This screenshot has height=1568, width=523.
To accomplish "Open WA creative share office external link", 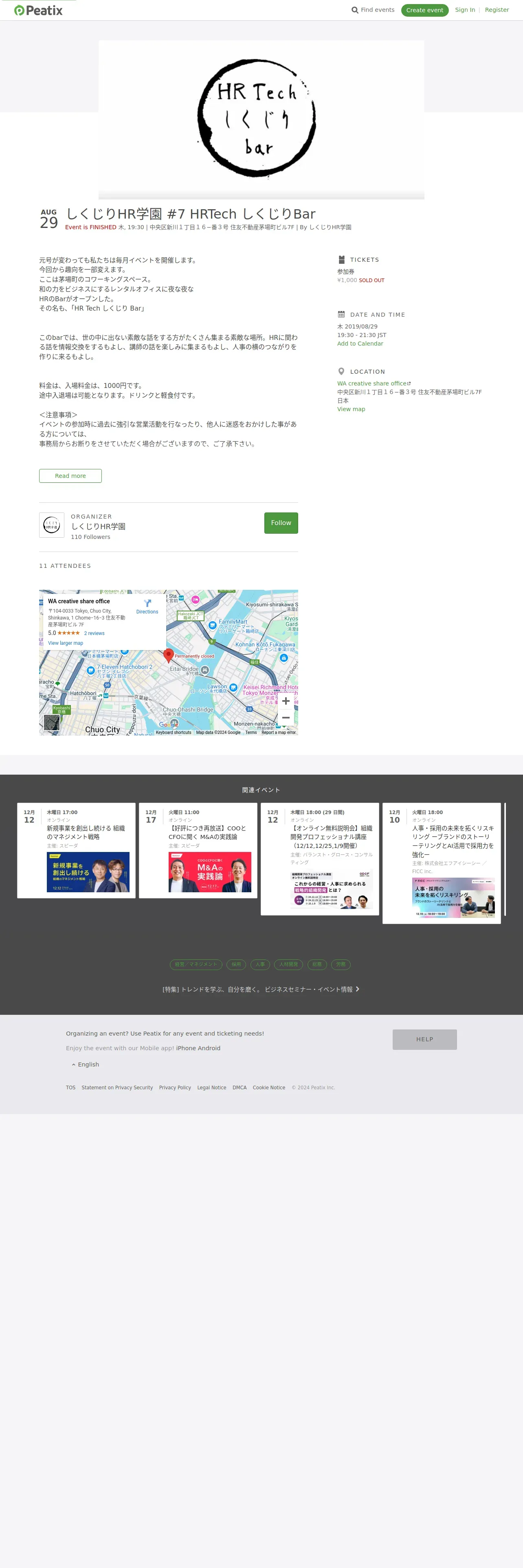I will tap(374, 383).
